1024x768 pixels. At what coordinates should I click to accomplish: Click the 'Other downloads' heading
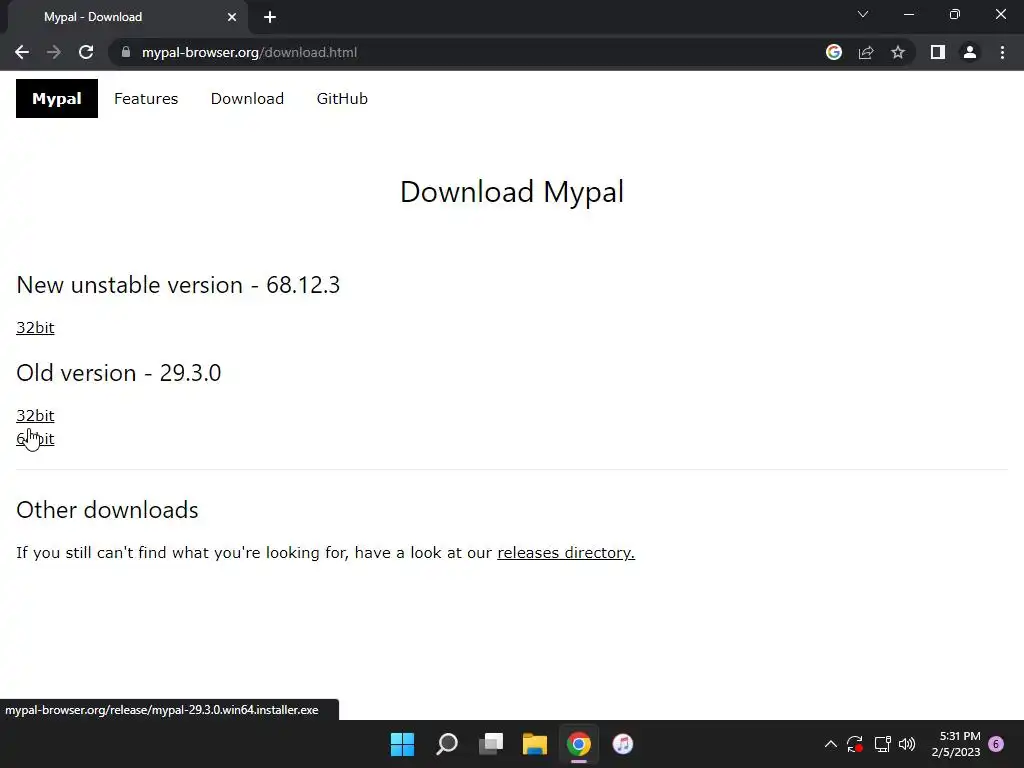click(107, 510)
